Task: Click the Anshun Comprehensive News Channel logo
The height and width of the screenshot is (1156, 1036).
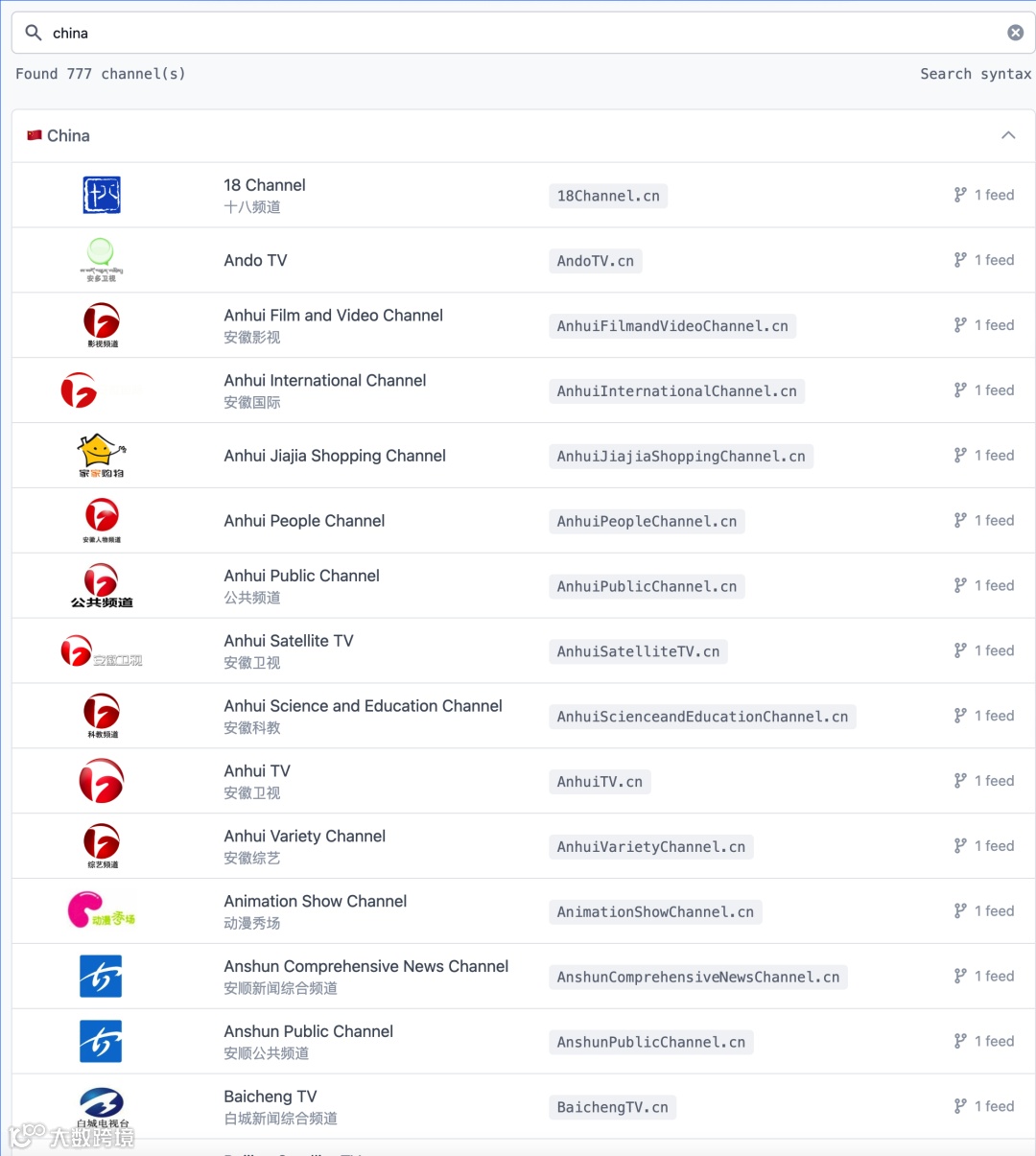Action: pyautogui.click(x=102, y=977)
